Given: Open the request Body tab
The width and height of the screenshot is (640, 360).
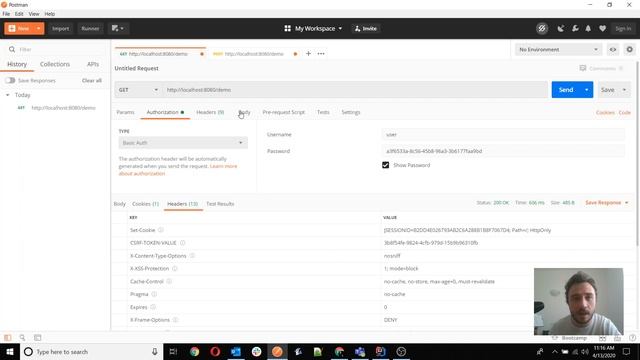Looking at the screenshot, I should click(x=244, y=112).
